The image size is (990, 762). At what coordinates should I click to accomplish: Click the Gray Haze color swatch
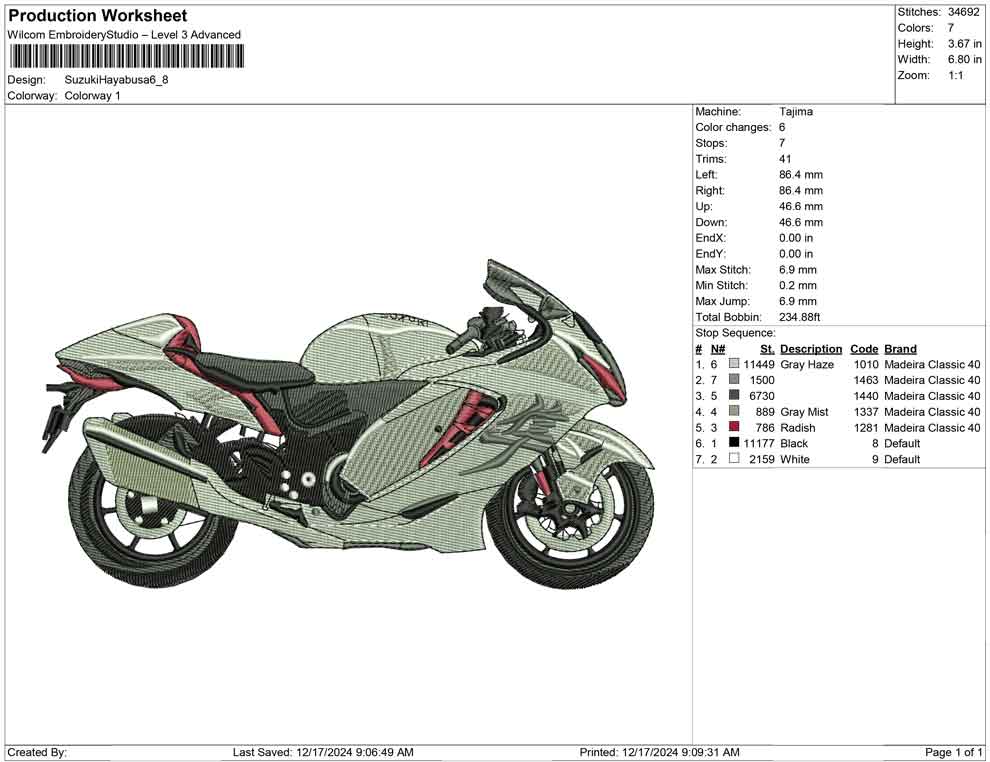736,364
